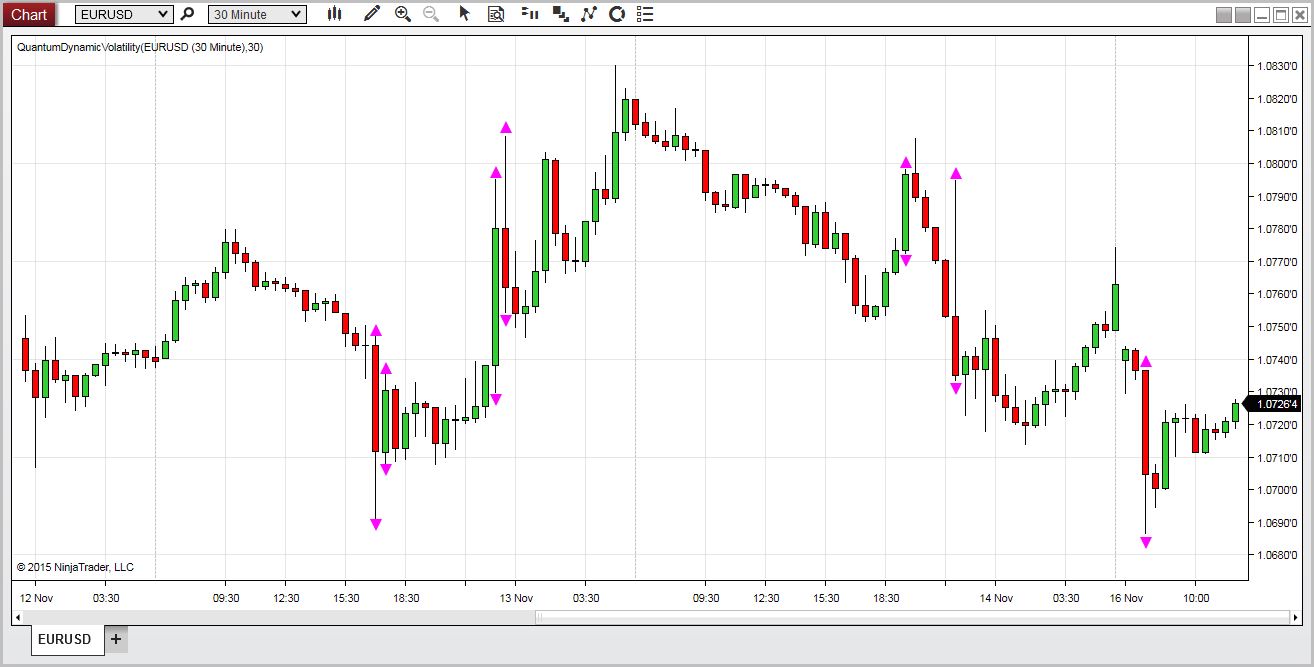Click the second gray window link button
The image size is (1314, 667).
[1242, 14]
